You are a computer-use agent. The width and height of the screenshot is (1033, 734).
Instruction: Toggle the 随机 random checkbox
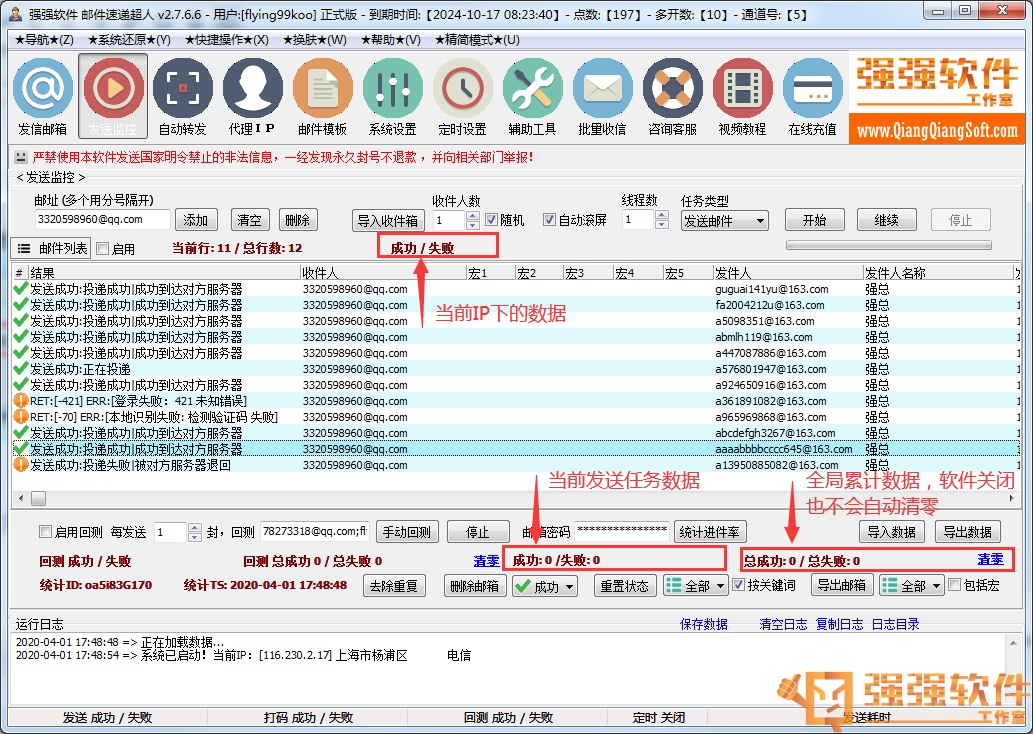click(x=491, y=219)
